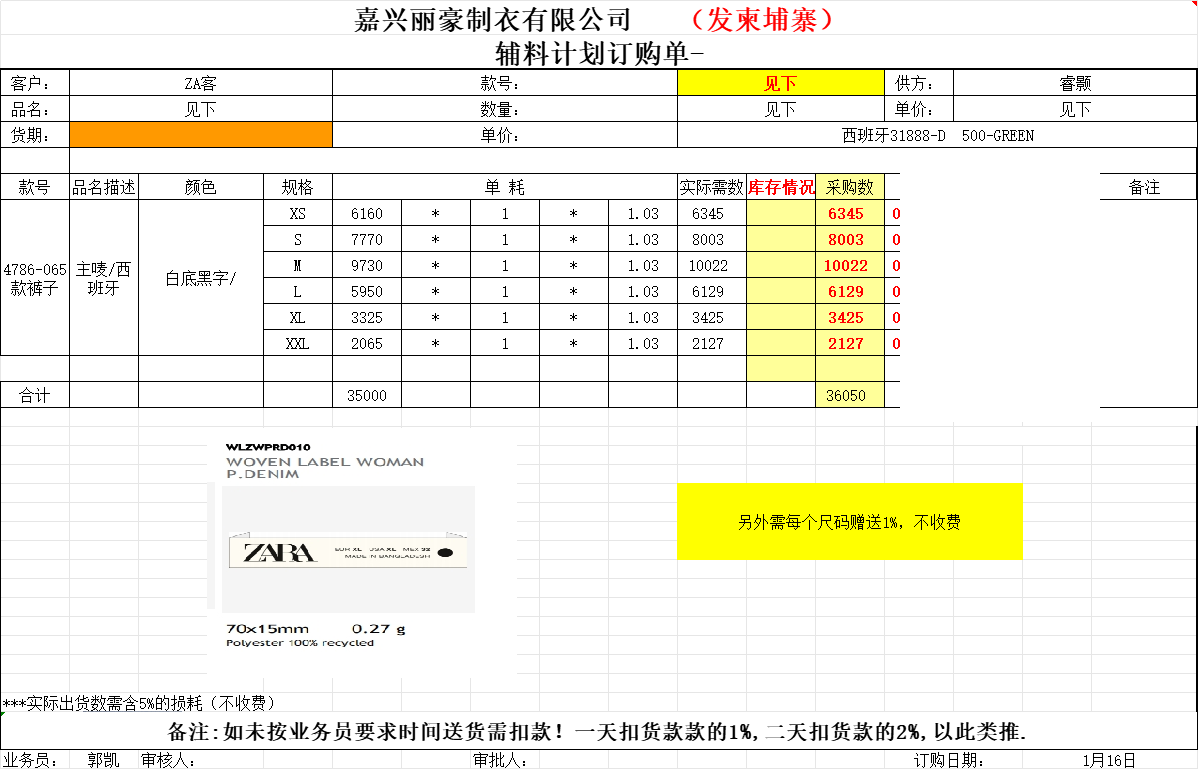Click the orange cell next to 货期
The image size is (1198, 769).
click(x=200, y=135)
